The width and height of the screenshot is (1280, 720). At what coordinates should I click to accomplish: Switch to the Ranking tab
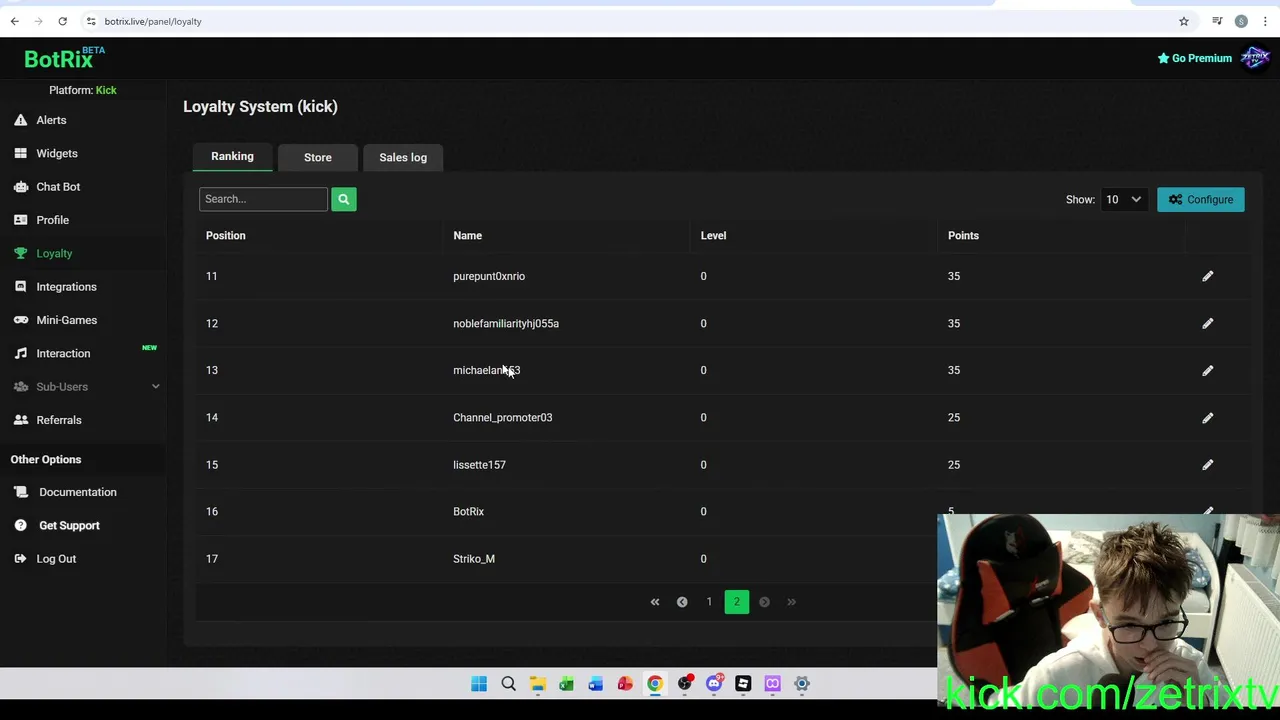point(232,156)
